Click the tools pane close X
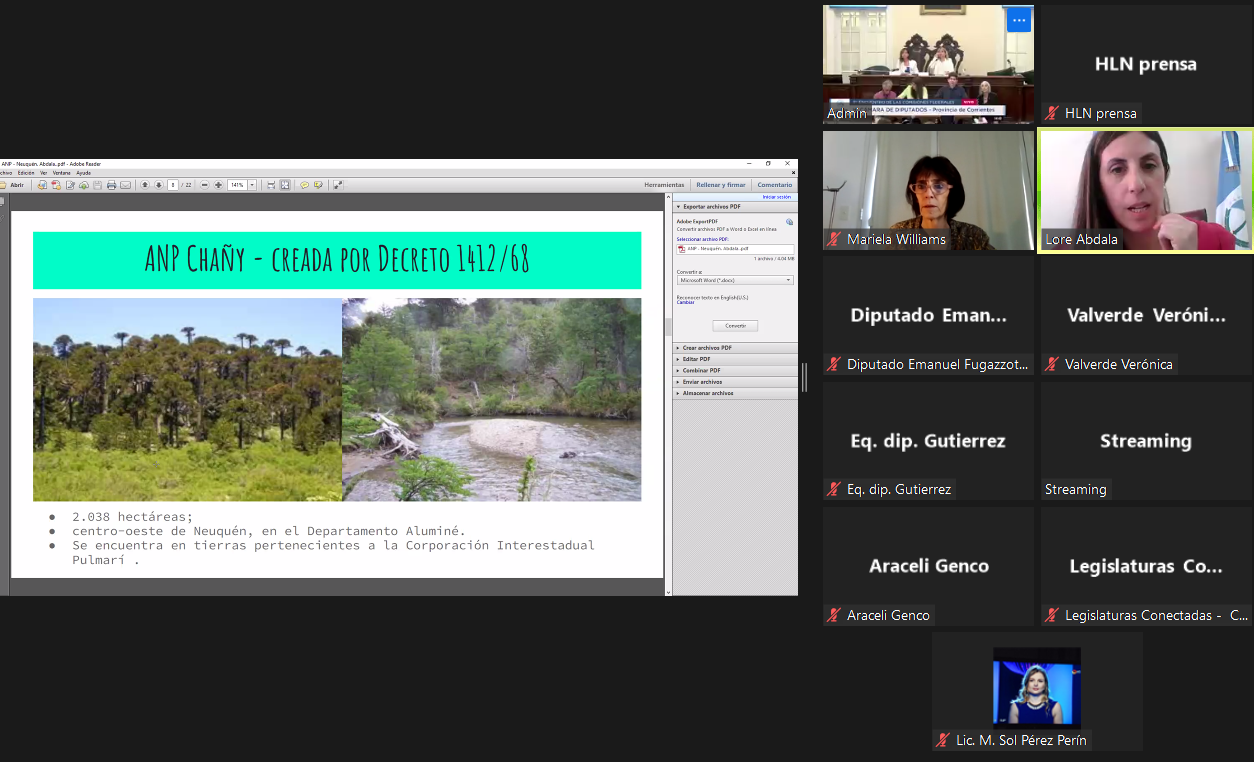Image resolution: width=1254 pixels, height=762 pixels. coord(793,173)
